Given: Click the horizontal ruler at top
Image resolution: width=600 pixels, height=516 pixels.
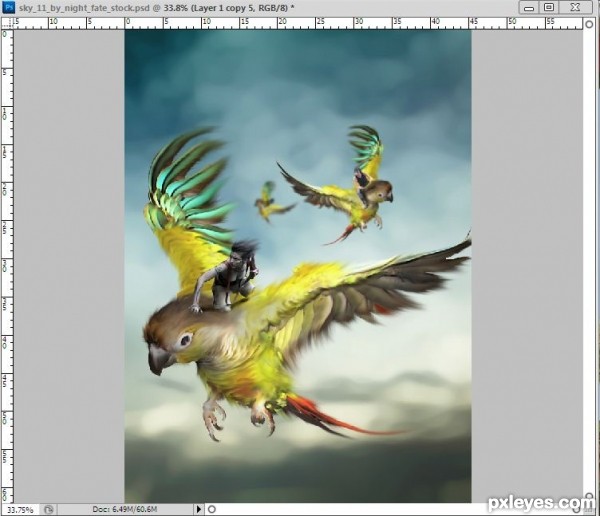Looking at the screenshot, I should point(298,23).
